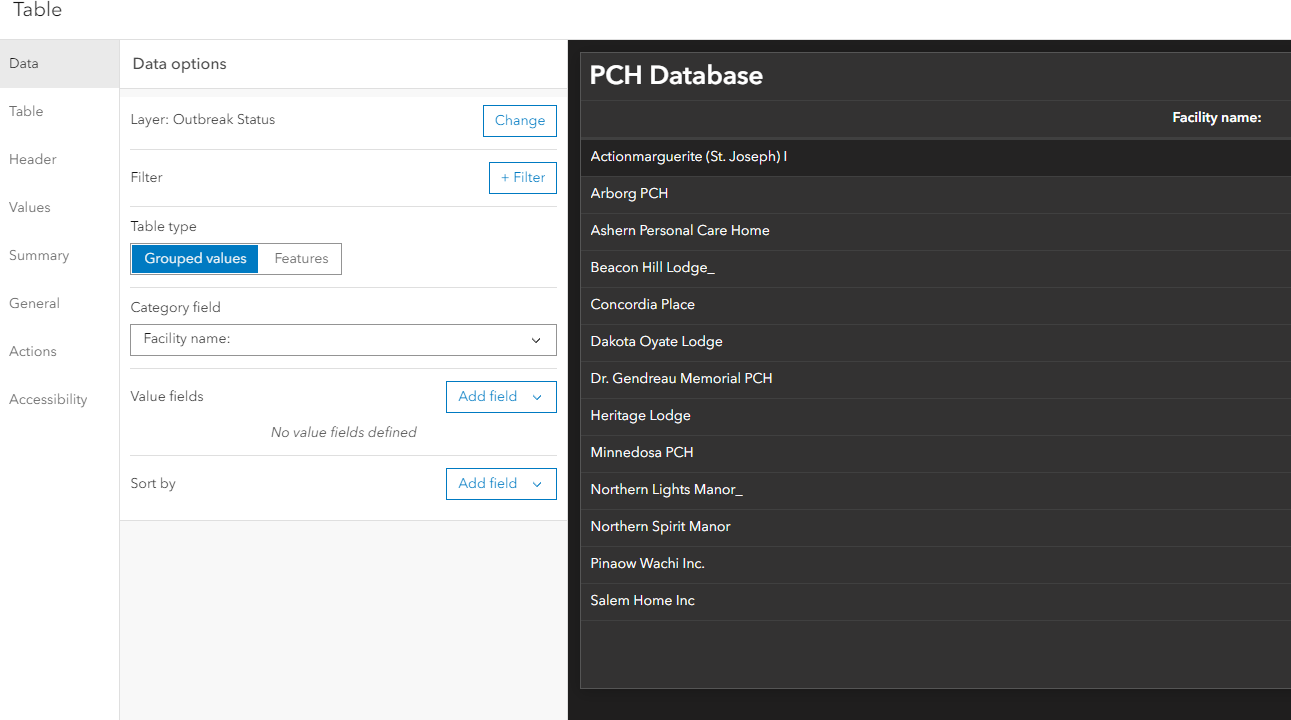Select the Minnedosa PCH row
1291x720 pixels.
935,453
